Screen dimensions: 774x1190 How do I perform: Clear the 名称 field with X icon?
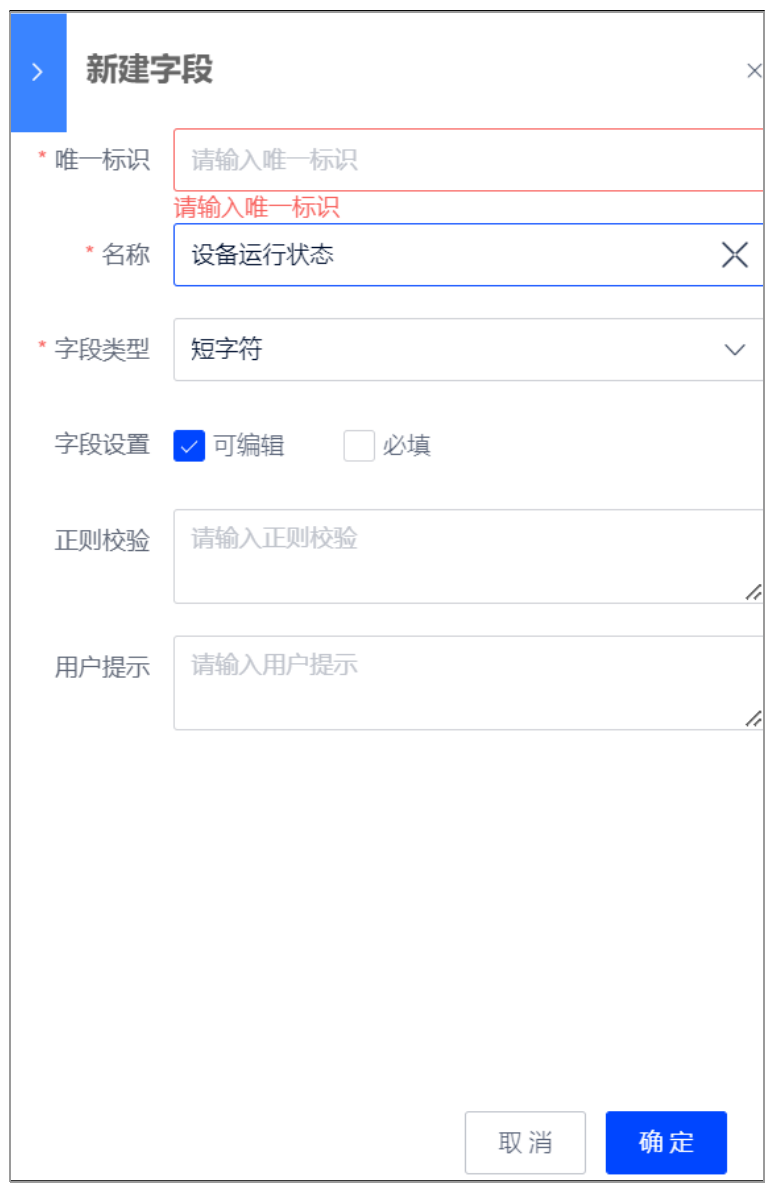pyautogui.click(x=735, y=255)
